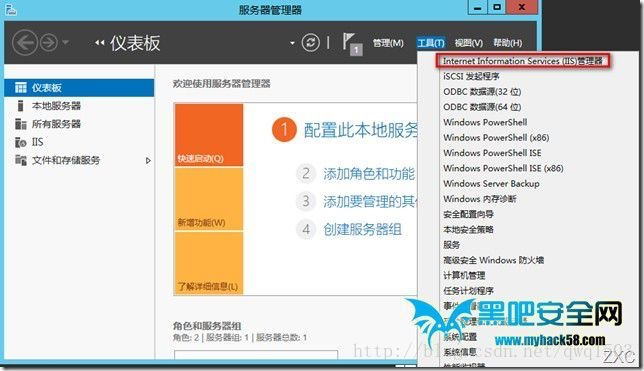Click the 仪表板 sidebar icon
644x371 pixels.
tap(21, 88)
